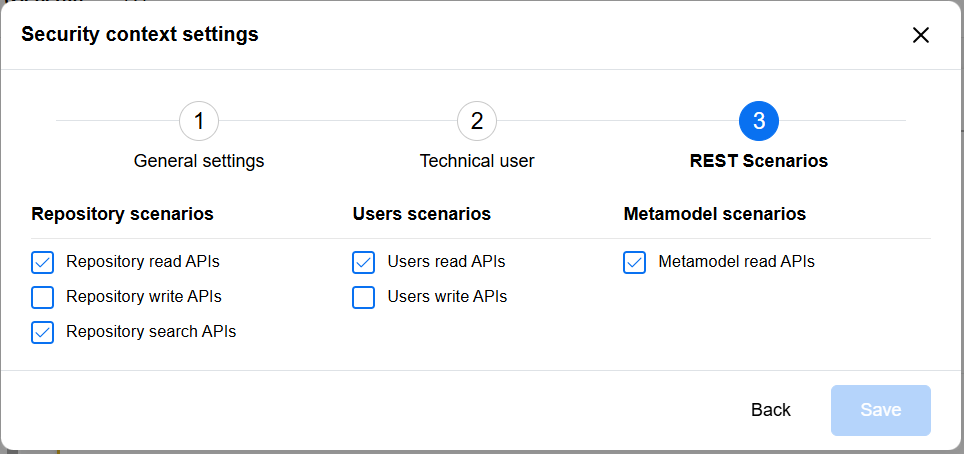Screen dimensions: 964x454
Task: Disable the Repository search APIs checkbox
Action: pos(42,332)
